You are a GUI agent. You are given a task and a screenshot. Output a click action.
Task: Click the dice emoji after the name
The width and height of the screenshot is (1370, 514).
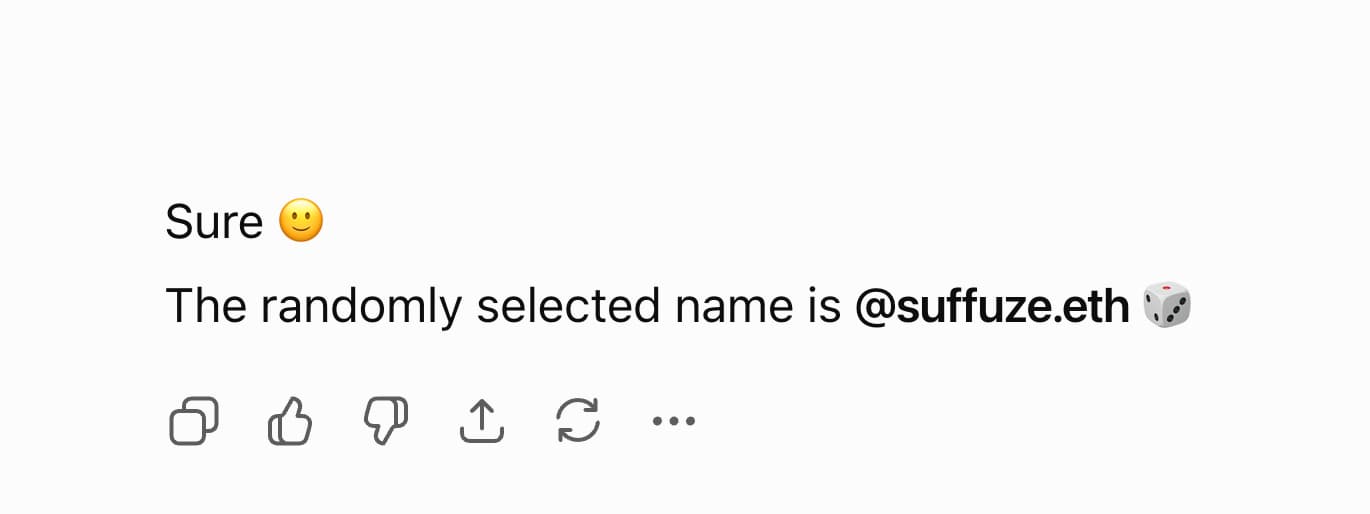click(x=1167, y=305)
